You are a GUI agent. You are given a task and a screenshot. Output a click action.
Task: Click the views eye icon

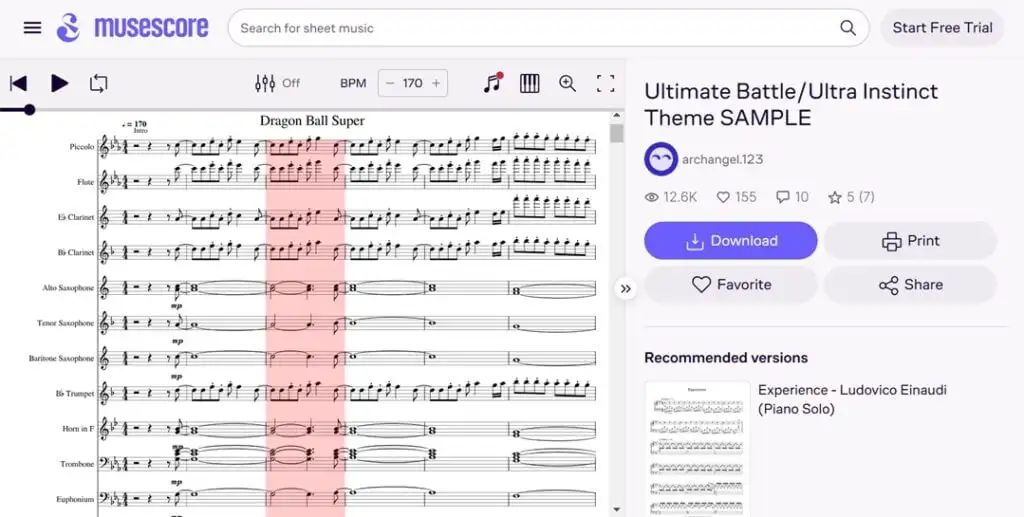pos(651,197)
